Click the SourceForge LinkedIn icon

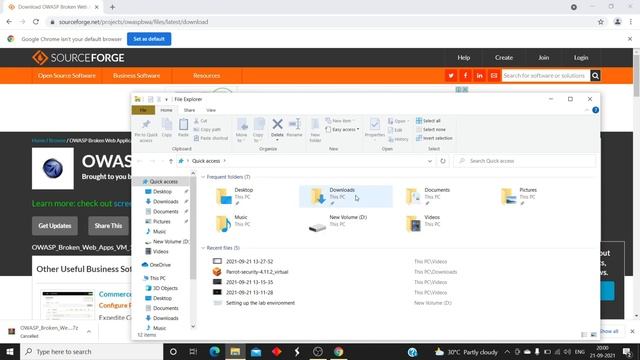479,76
